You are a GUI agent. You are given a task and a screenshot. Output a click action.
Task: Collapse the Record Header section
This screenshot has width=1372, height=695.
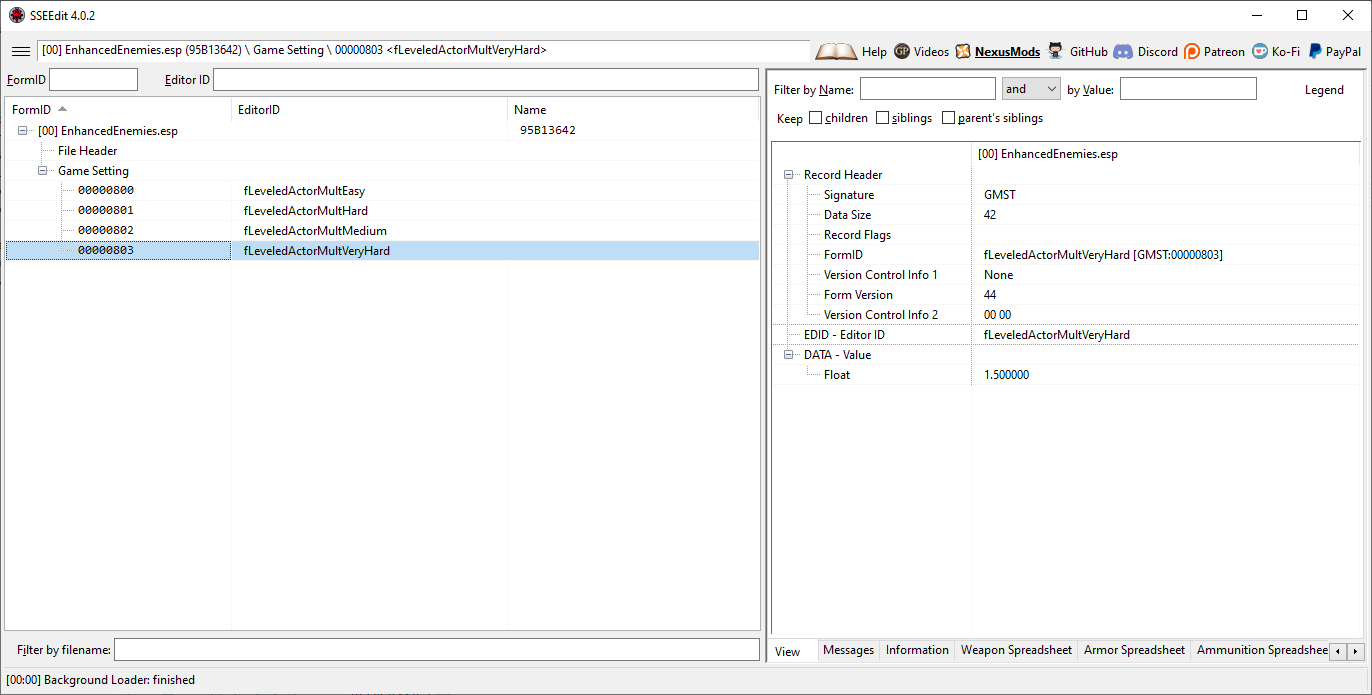[x=789, y=175]
